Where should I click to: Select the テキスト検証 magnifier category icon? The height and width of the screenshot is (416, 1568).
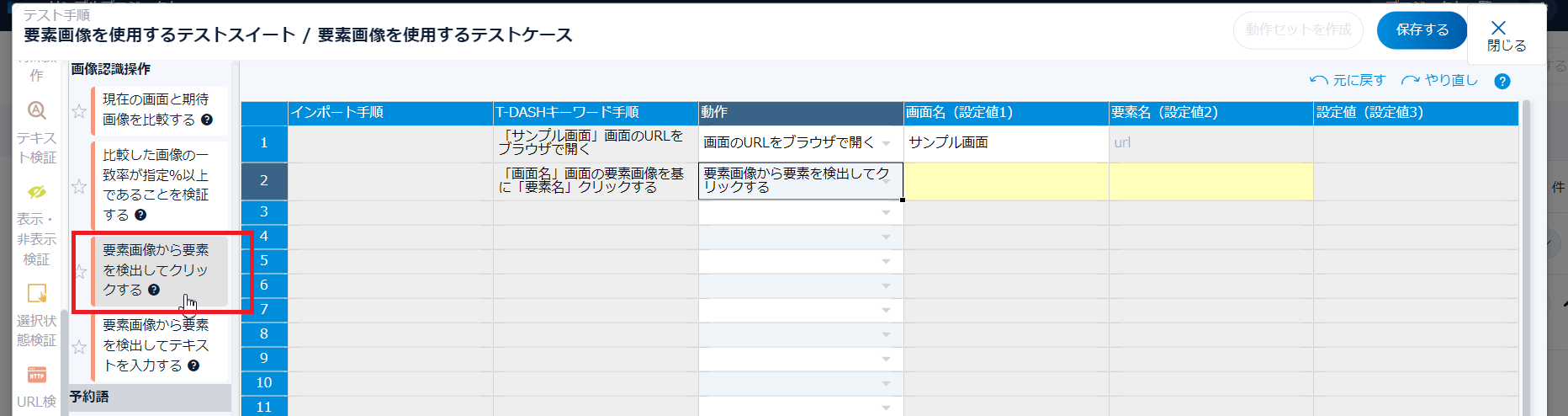click(x=37, y=110)
